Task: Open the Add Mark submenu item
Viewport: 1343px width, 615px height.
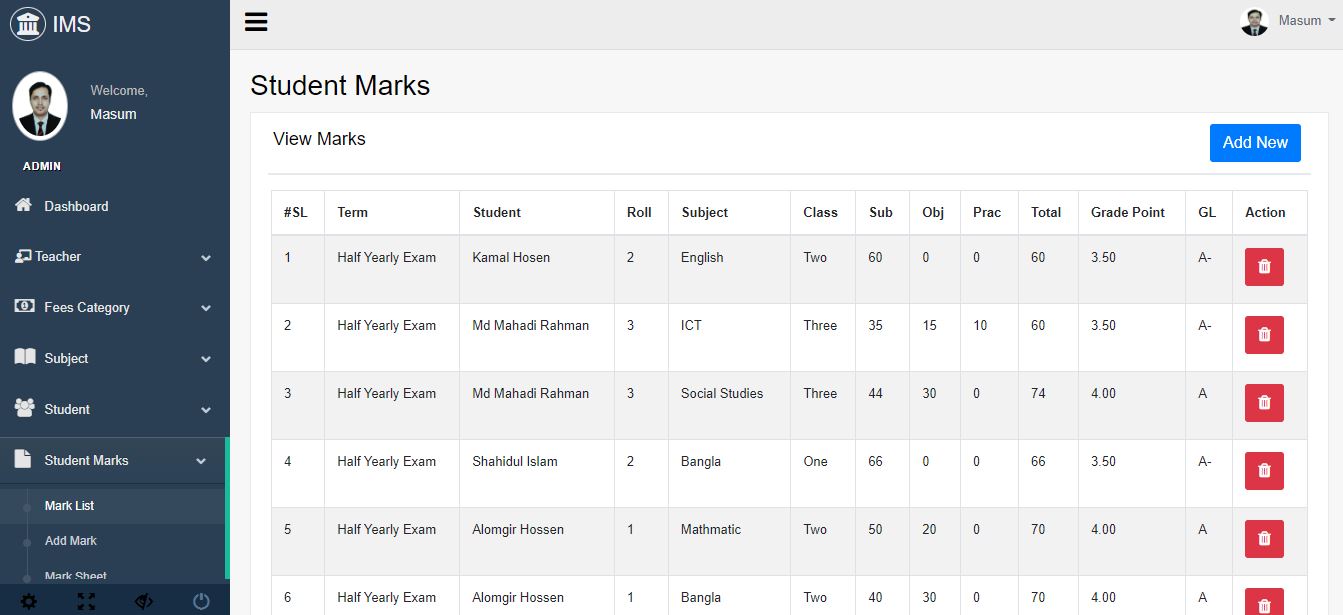Action: (x=71, y=541)
